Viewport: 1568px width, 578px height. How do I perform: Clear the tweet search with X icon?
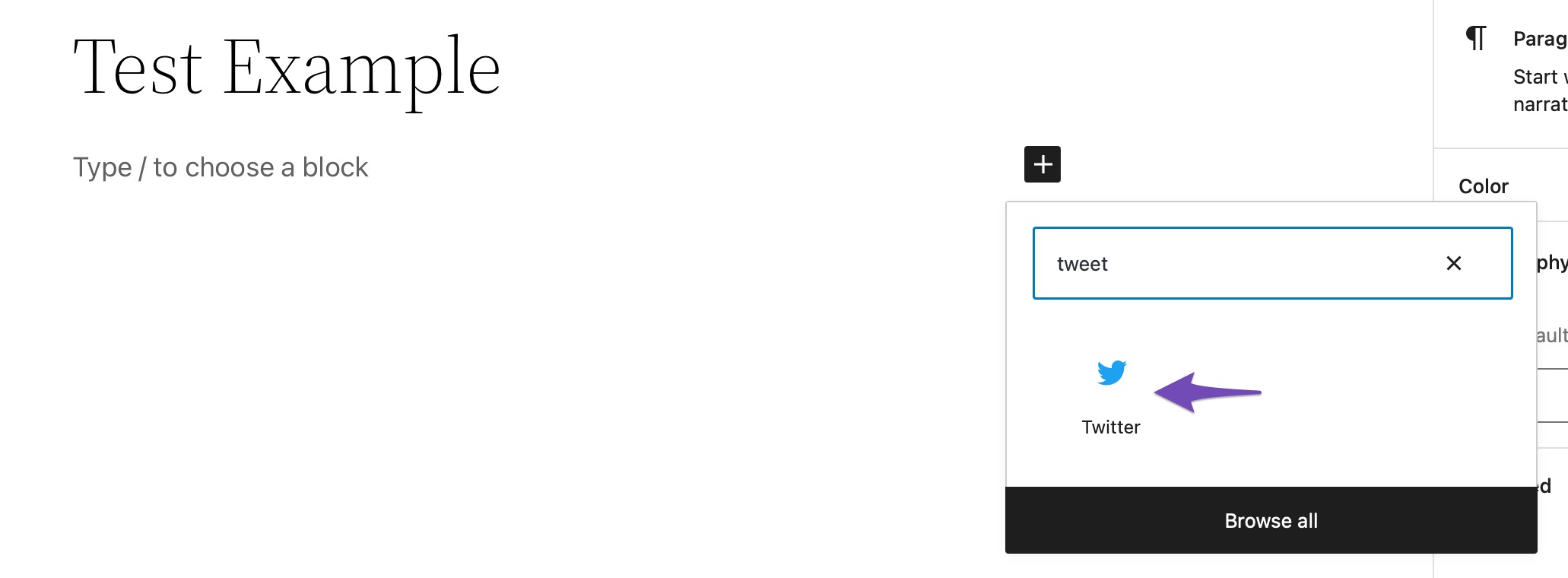[1453, 263]
